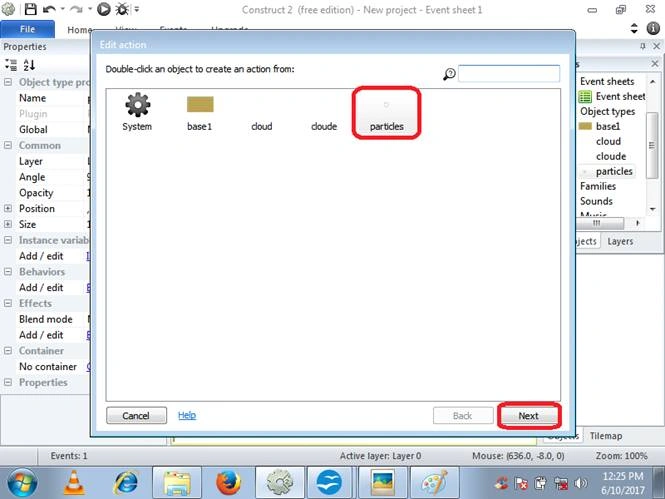Open quick access toolbar dropdown arrow
665x499 pixels.
tap(137, 9)
